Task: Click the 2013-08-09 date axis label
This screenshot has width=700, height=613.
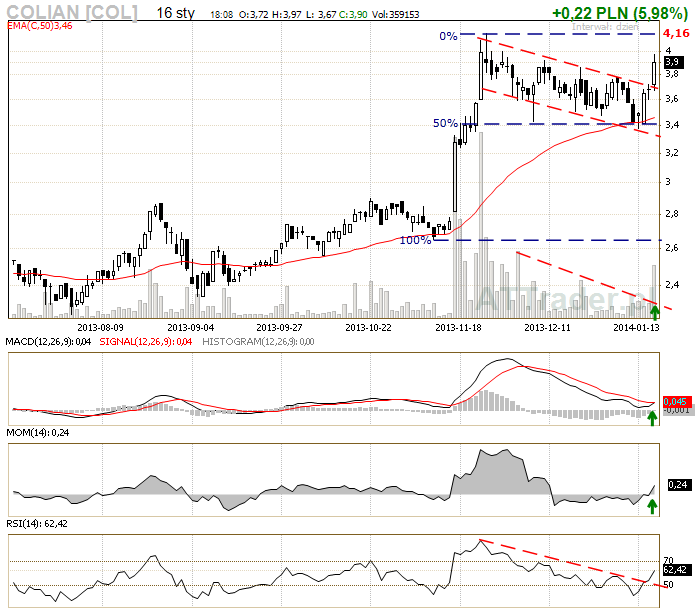Action: coord(100,328)
